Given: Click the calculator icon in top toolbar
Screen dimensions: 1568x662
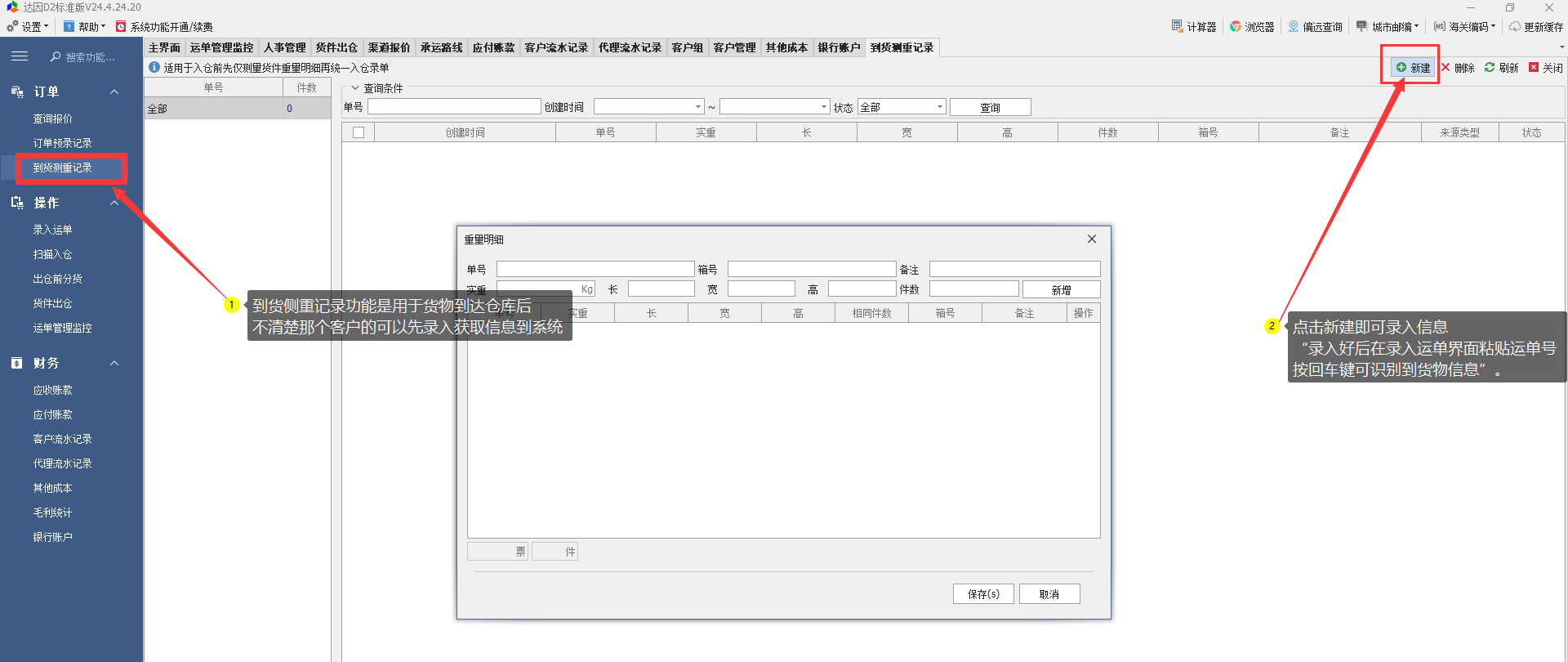Looking at the screenshot, I should click(x=1177, y=26).
